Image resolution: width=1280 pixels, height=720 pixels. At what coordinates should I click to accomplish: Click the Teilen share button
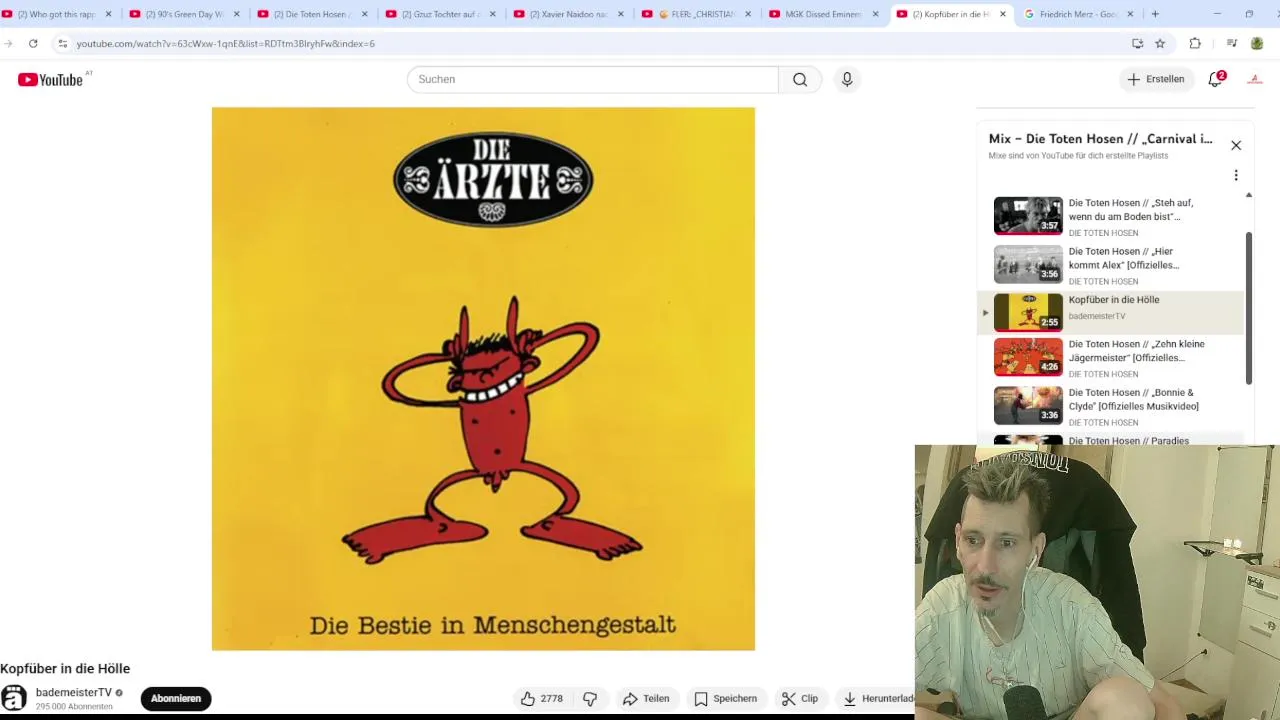pos(646,699)
